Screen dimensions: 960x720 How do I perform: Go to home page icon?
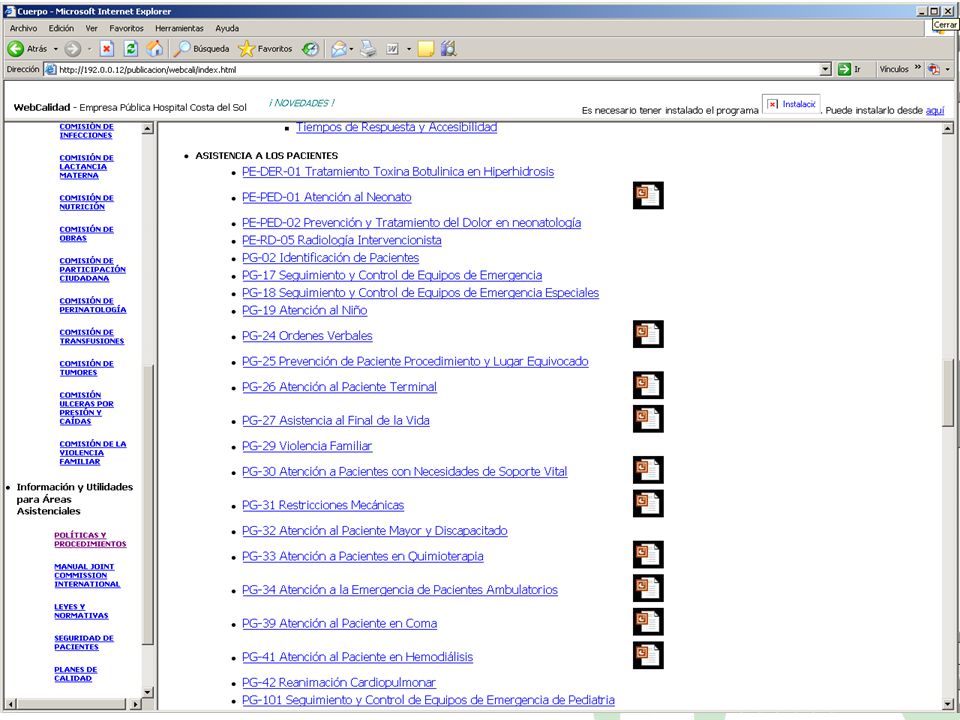coord(155,49)
